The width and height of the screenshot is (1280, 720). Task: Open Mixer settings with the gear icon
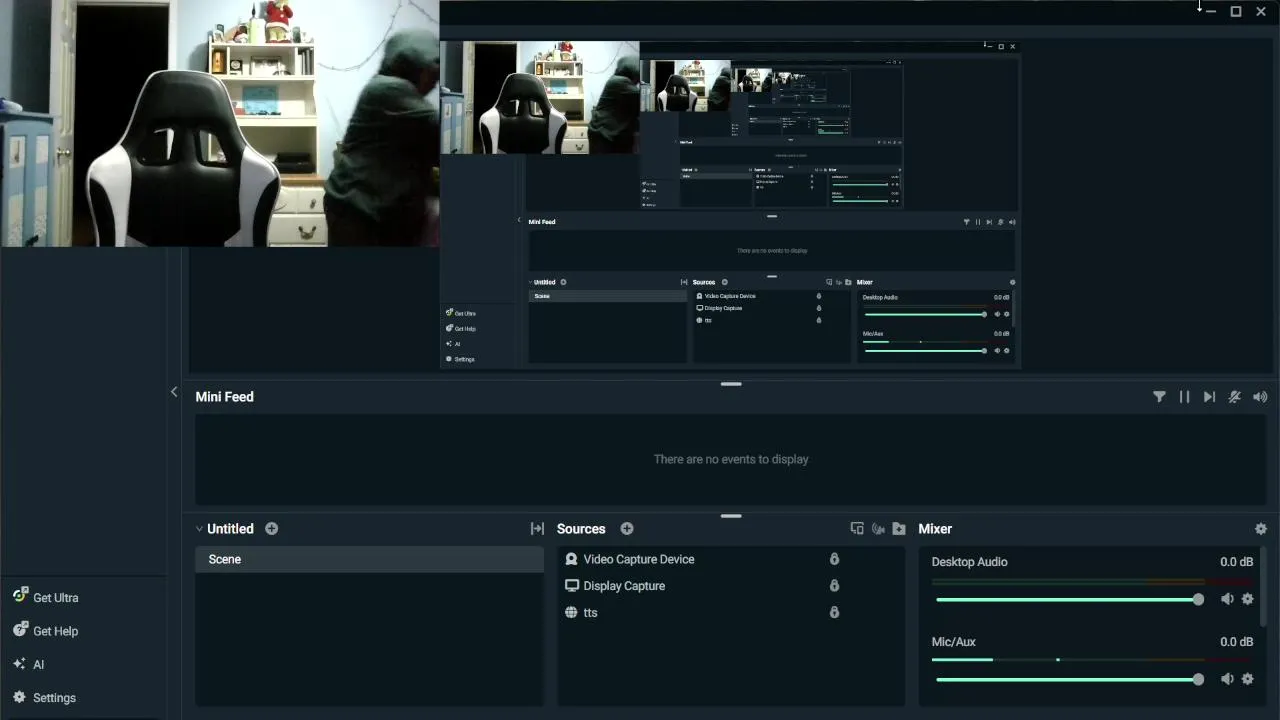click(x=1261, y=529)
